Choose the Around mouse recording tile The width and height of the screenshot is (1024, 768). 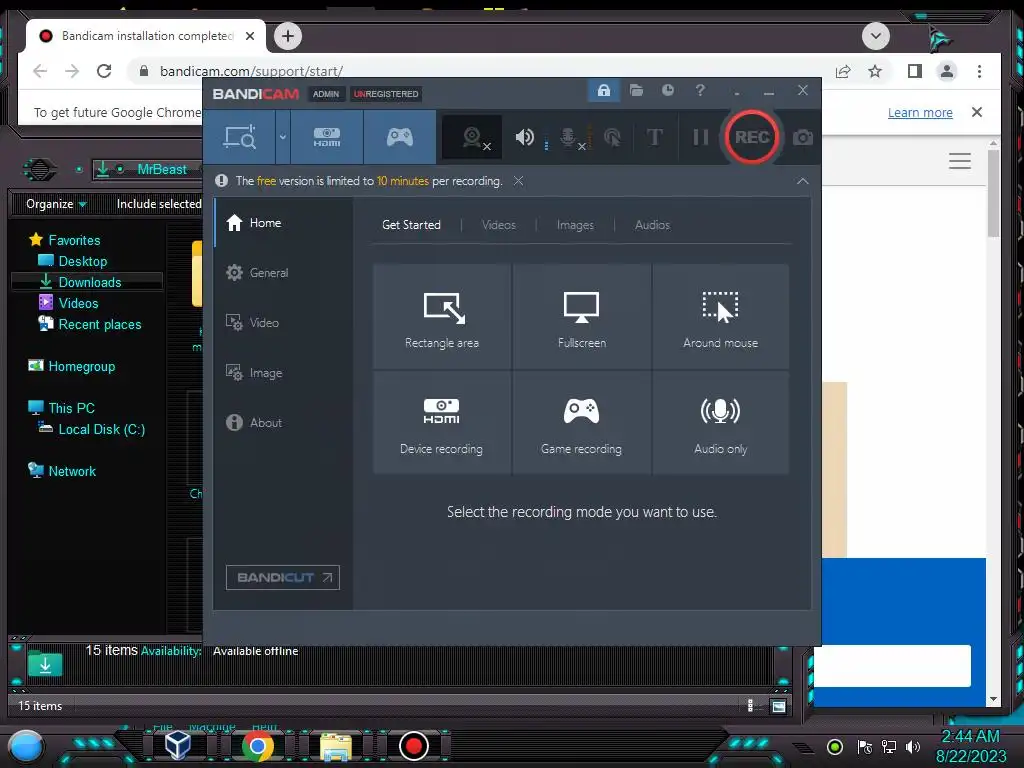click(720, 317)
